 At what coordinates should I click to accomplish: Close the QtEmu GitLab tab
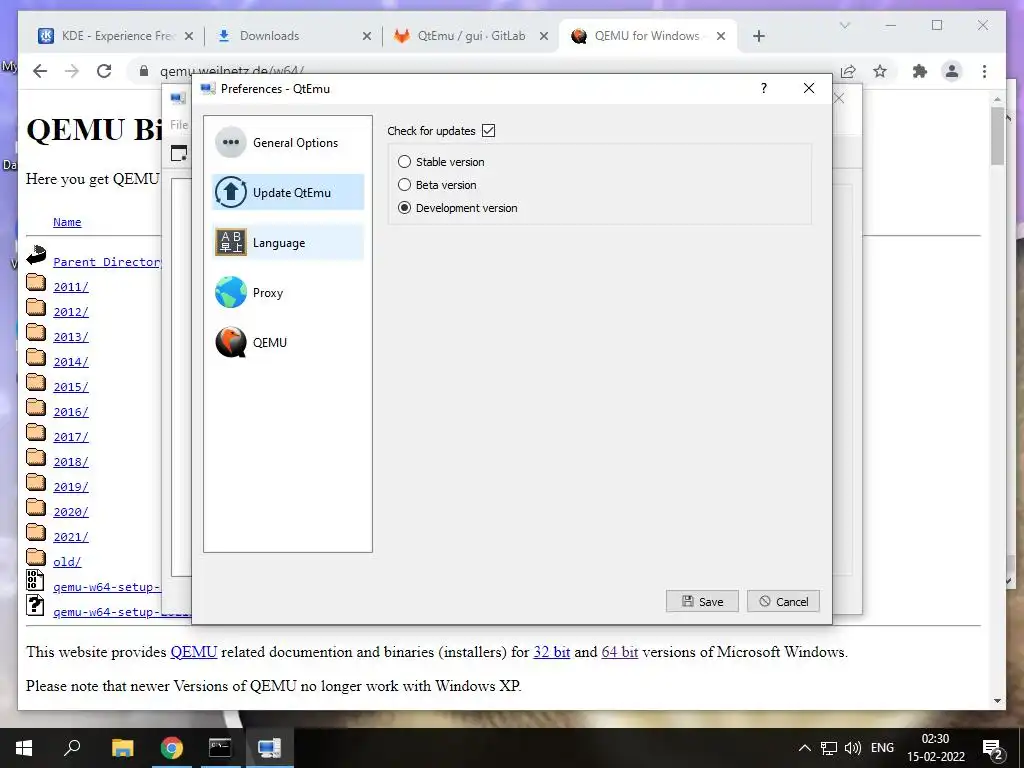point(543,36)
